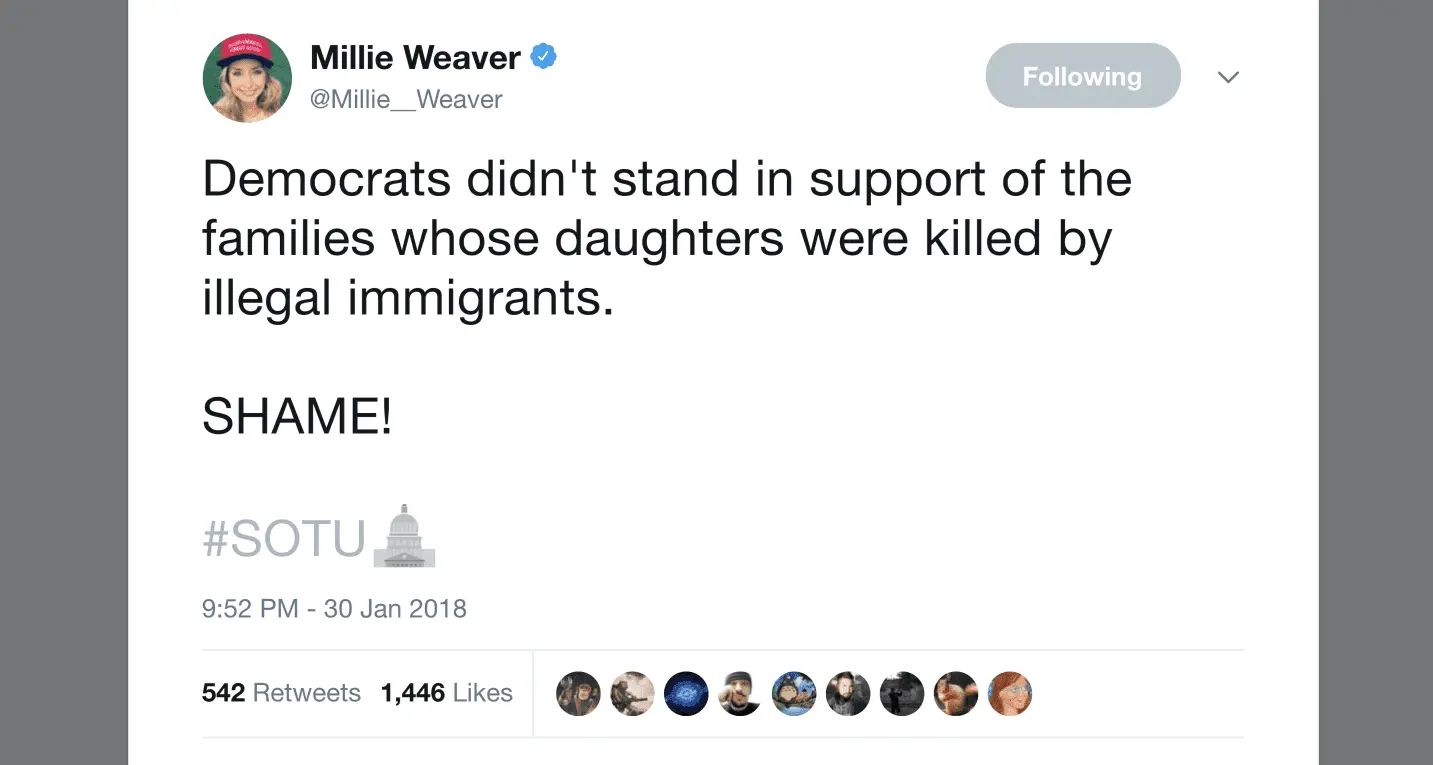Viewport: 1433px width, 765px height.
Task: Open the avatar of the man wearing a beanie
Action: pyautogui.click(x=740, y=693)
